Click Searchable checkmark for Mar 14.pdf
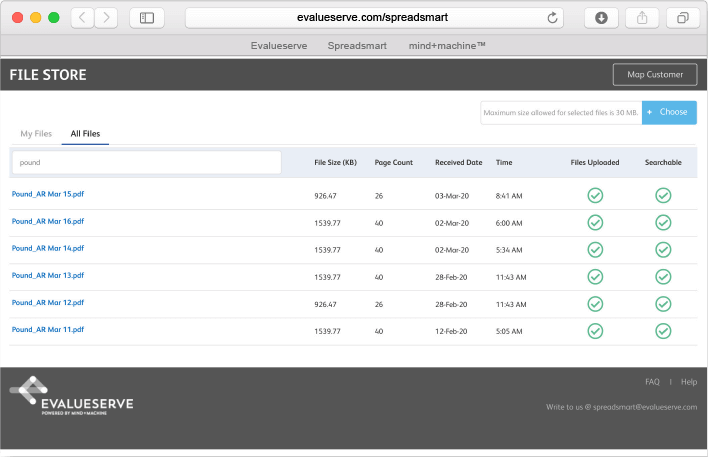 (x=663, y=250)
